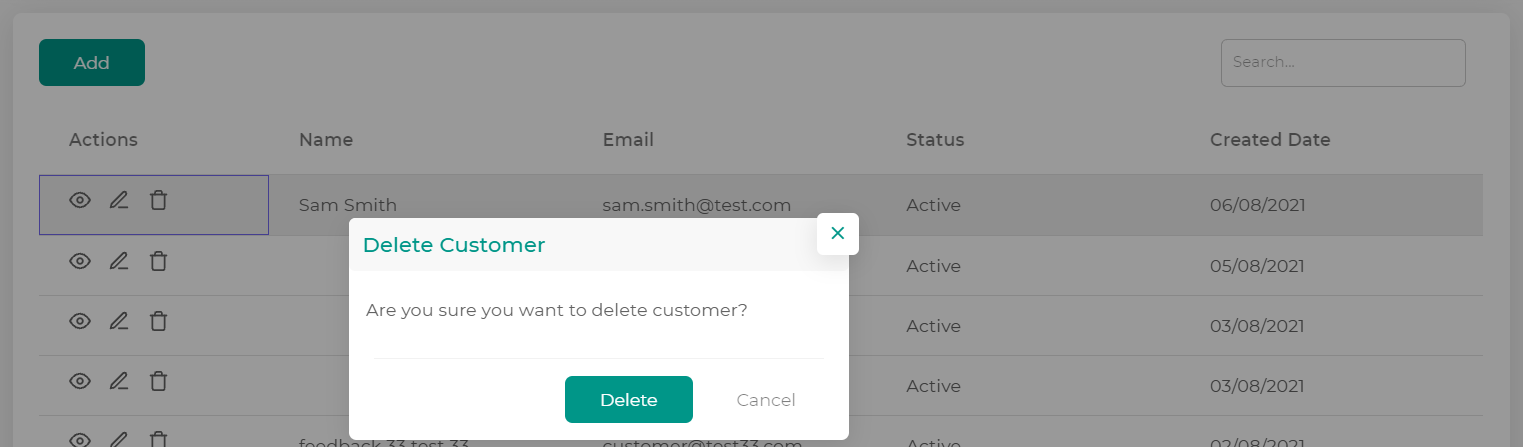Sort by Name column header
The image size is (1523, 447).
click(326, 140)
